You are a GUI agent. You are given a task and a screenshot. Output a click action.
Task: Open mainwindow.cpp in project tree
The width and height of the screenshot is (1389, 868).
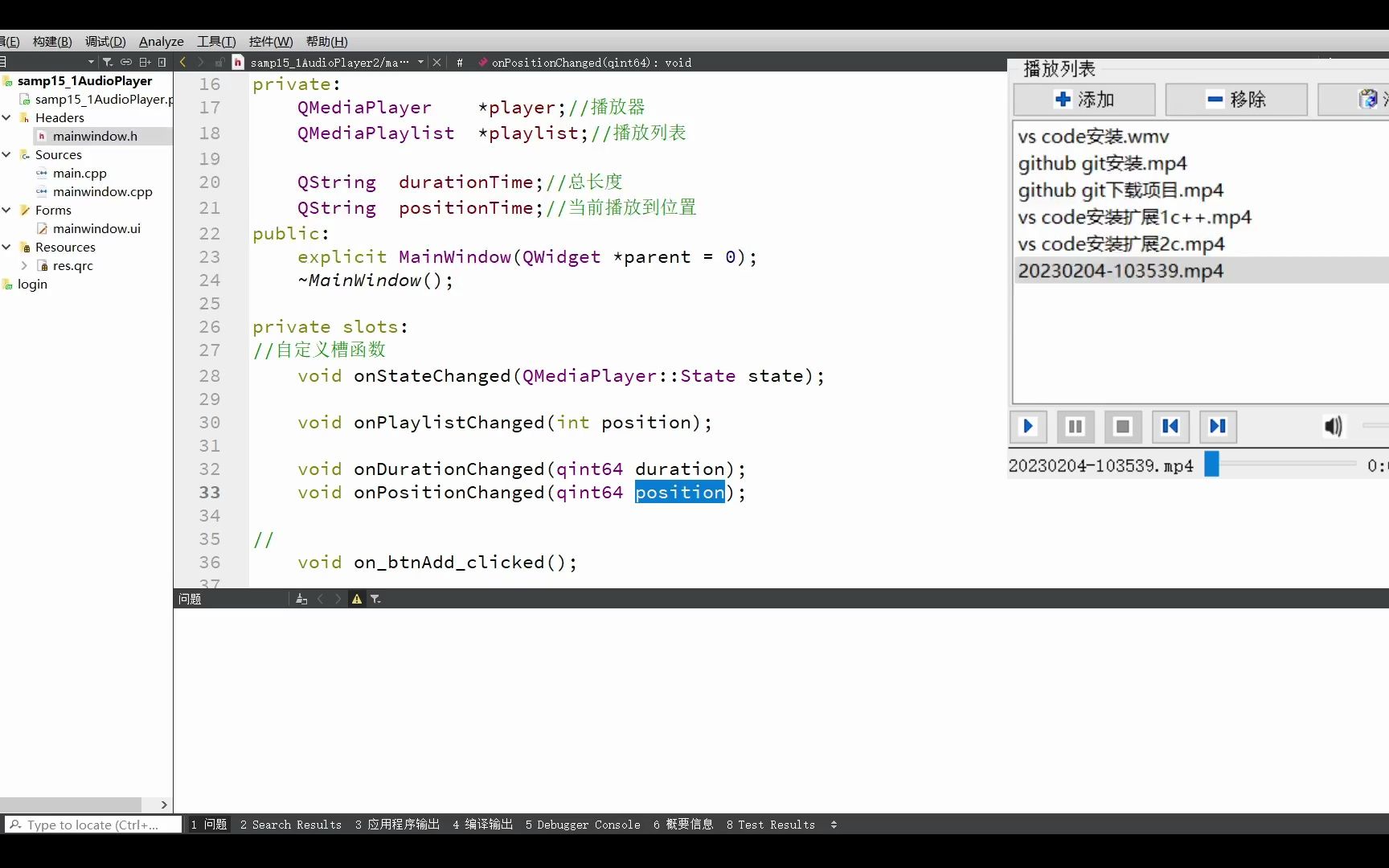tap(102, 191)
